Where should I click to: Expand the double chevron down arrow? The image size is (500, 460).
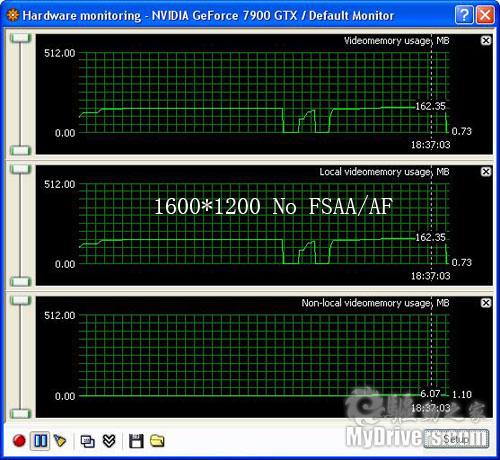click(x=109, y=441)
